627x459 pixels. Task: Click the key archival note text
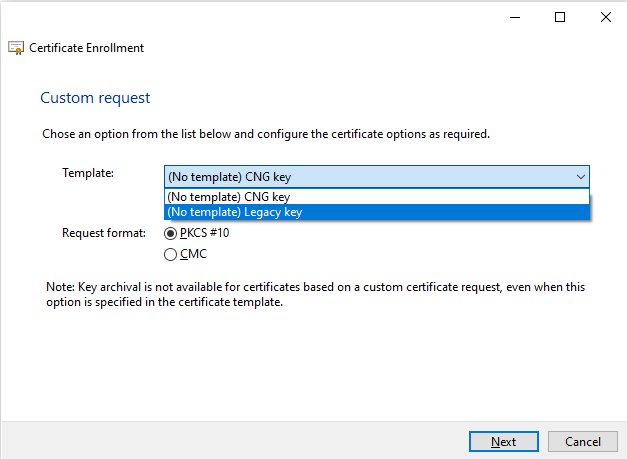(x=315, y=294)
